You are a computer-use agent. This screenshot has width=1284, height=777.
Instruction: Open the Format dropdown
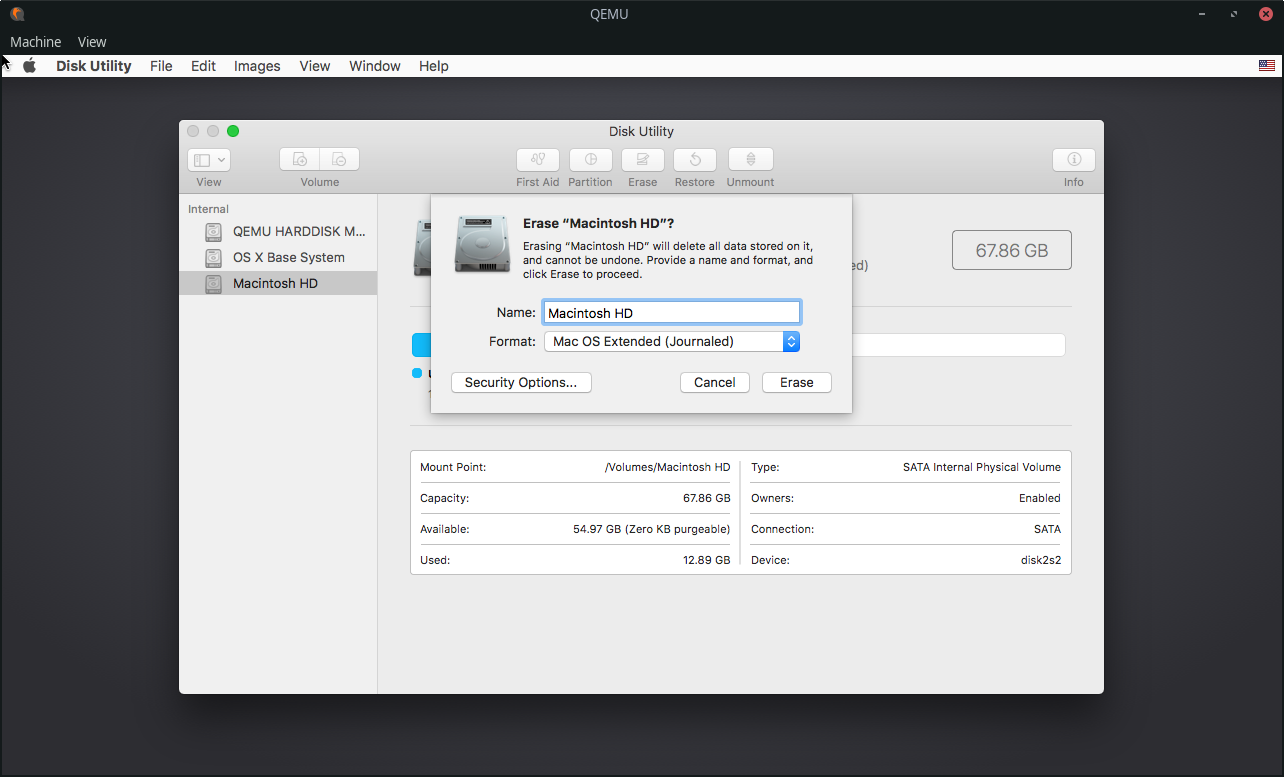672,341
